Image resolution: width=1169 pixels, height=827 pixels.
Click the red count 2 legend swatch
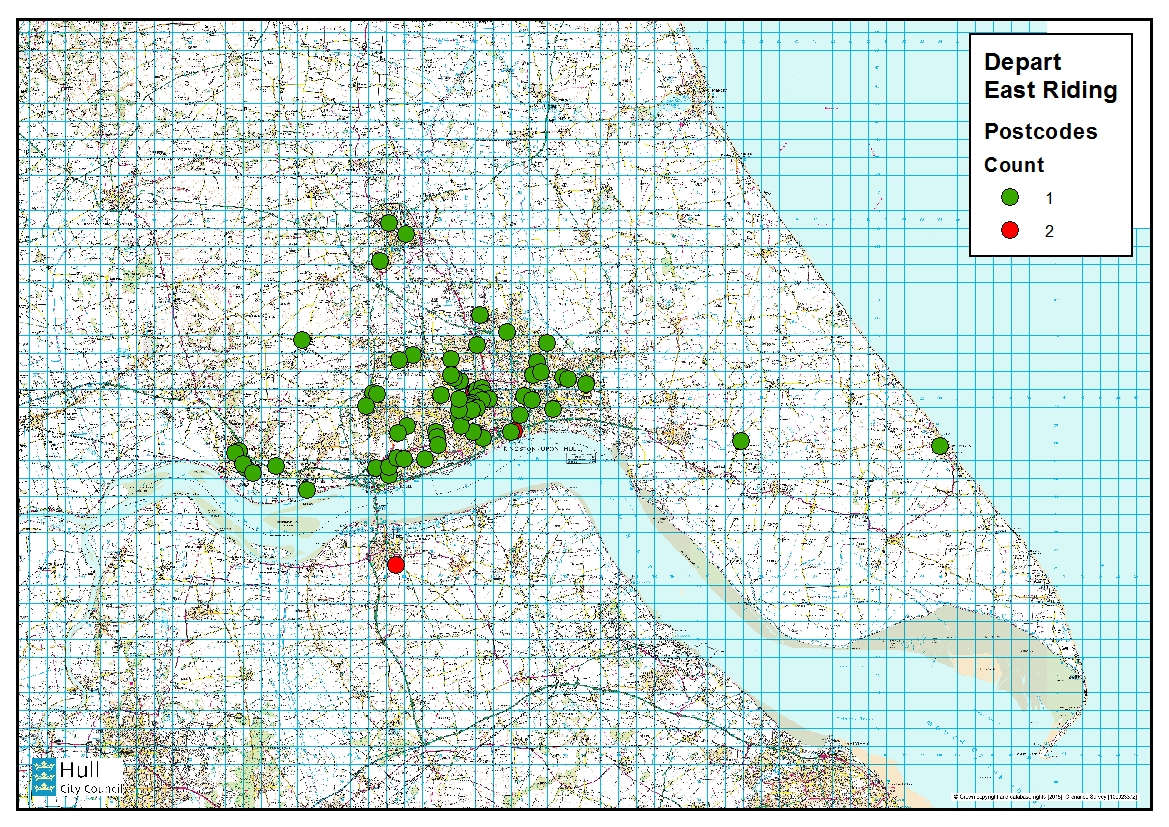tap(1009, 231)
